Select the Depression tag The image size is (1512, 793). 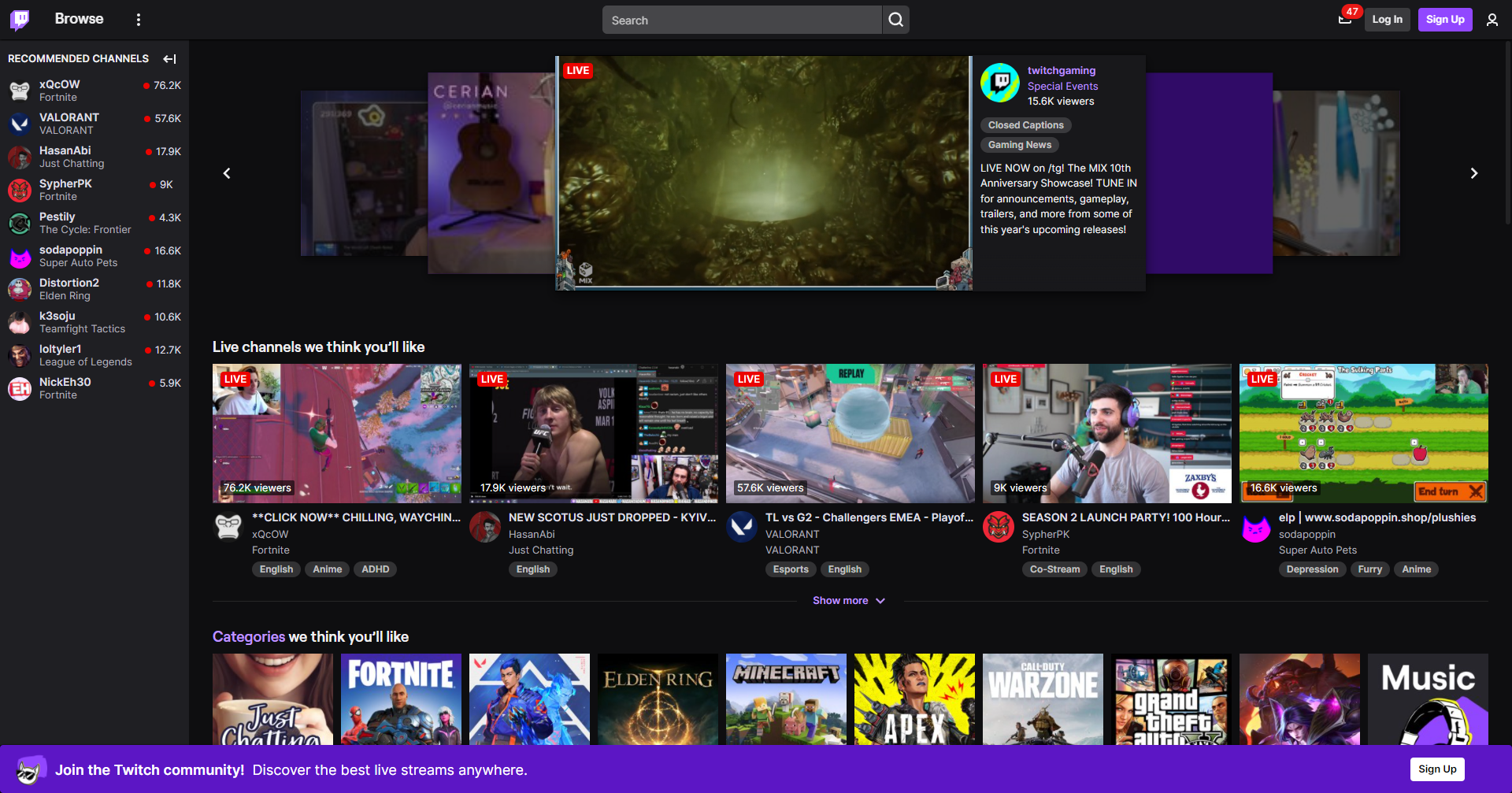coord(1313,569)
